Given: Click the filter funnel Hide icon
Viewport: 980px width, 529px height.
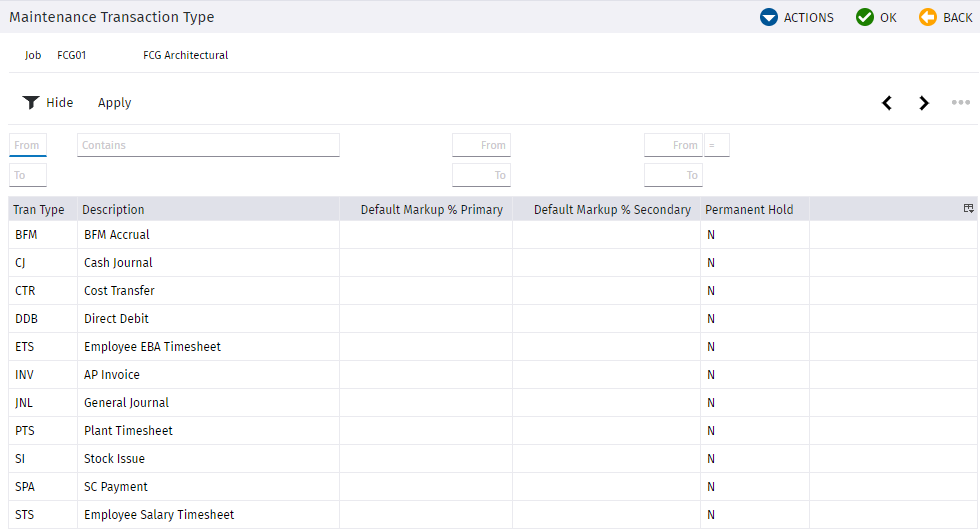Looking at the screenshot, I should [31, 103].
